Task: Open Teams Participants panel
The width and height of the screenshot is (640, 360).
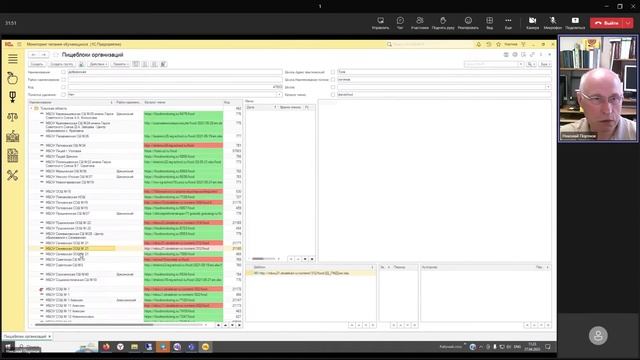Action: pos(420,23)
